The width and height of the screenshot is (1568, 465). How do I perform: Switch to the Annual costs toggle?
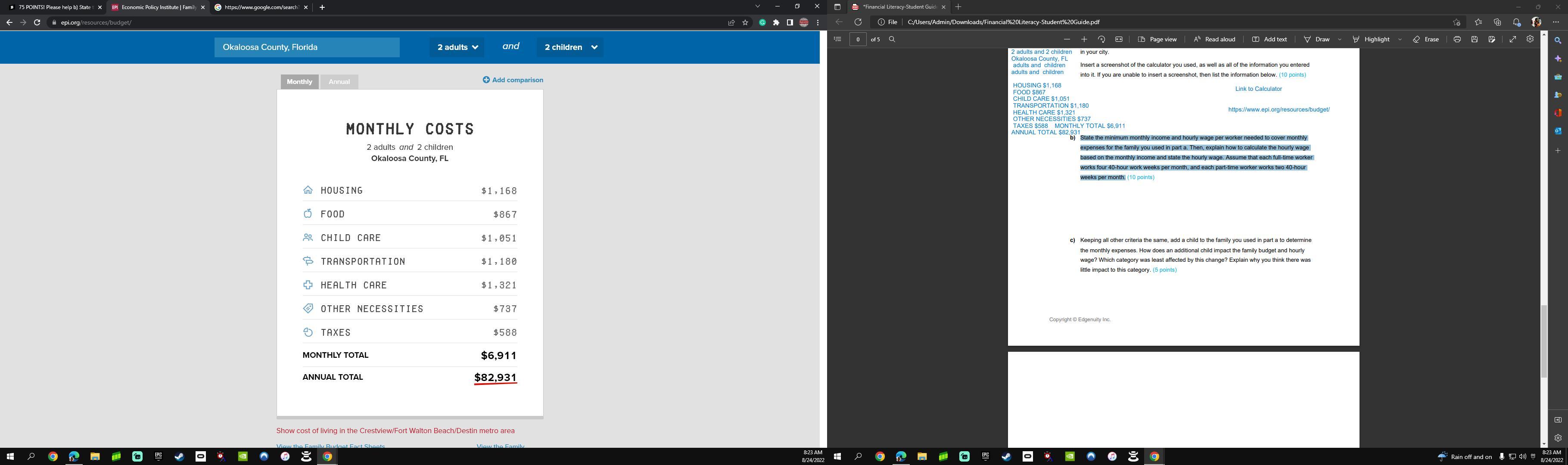(x=339, y=81)
